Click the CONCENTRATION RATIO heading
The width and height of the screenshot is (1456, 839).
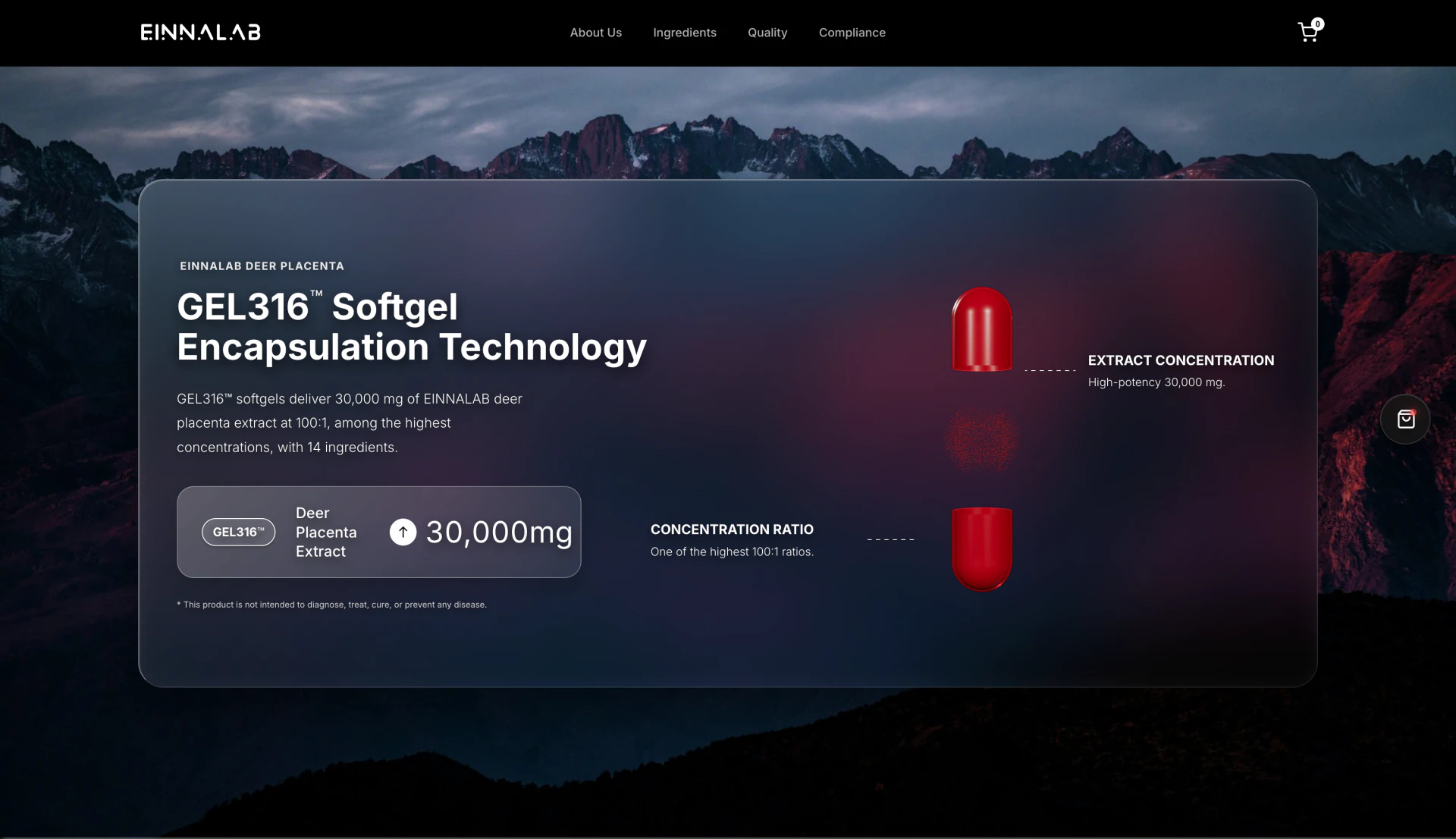pyautogui.click(x=732, y=529)
